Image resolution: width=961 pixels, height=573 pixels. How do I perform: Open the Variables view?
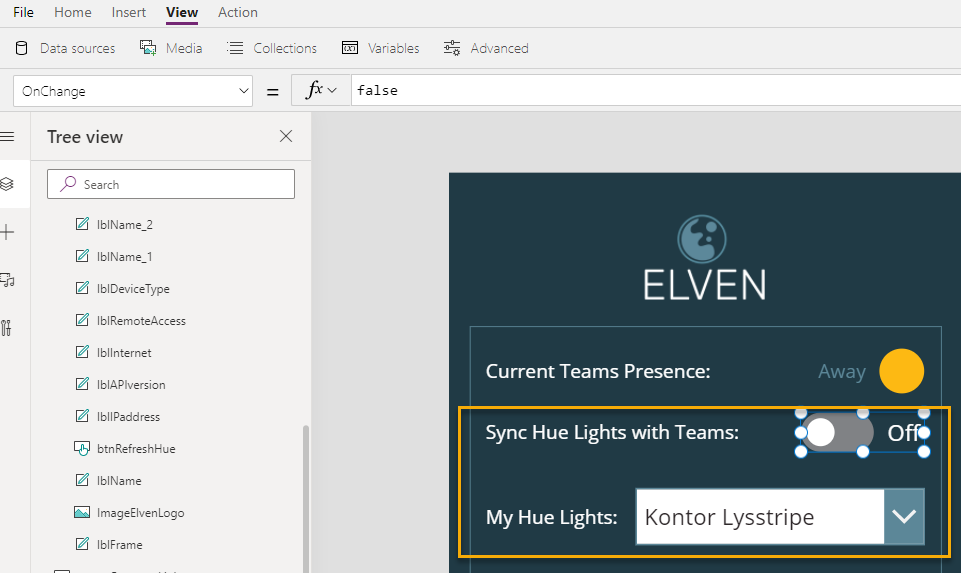coord(381,48)
